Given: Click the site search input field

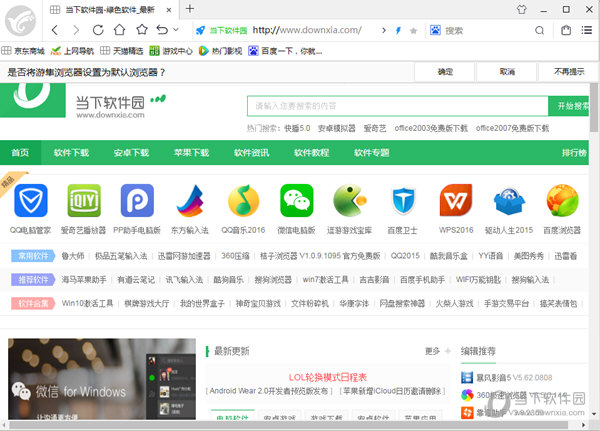Looking at the screenshot, I should (398, 106).
